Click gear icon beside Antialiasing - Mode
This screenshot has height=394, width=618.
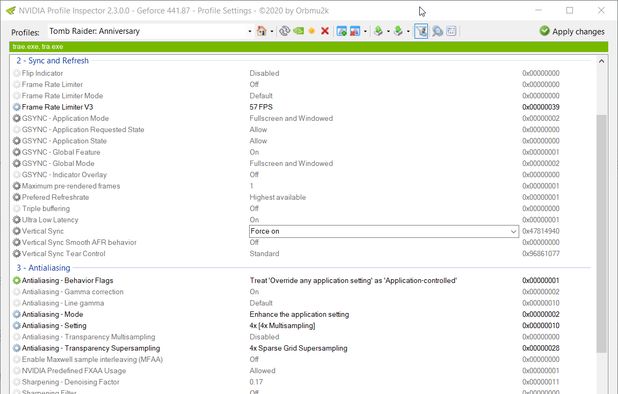tap(17, 314)
